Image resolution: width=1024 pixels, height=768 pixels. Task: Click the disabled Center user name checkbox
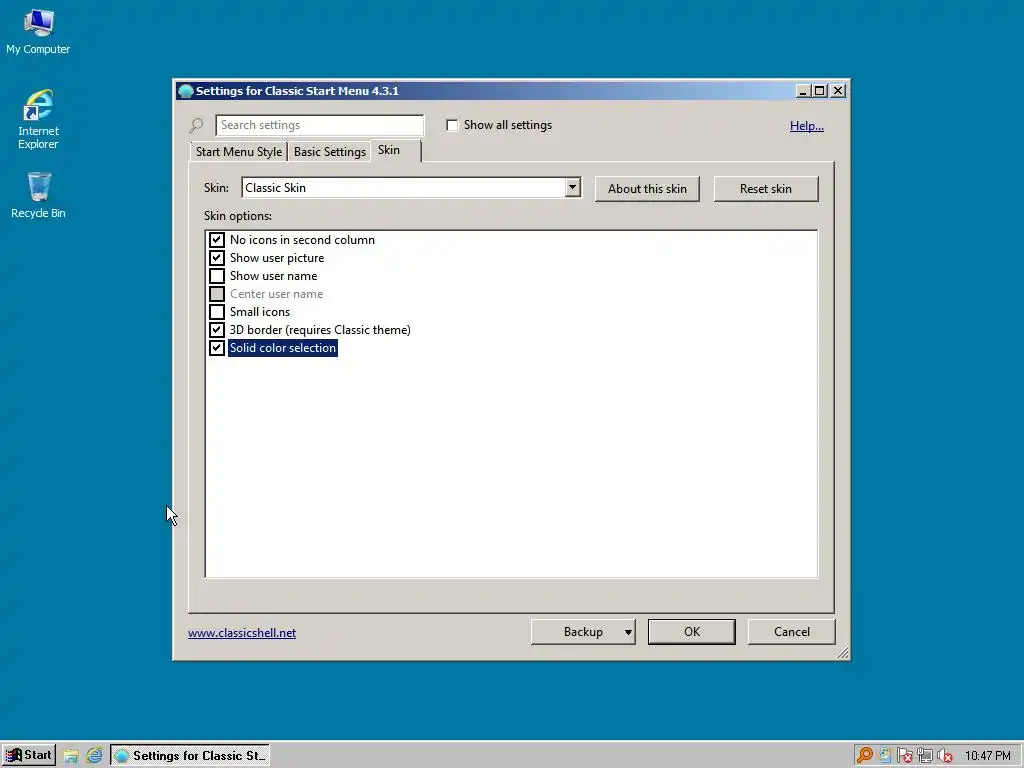(x=217, y=294)
